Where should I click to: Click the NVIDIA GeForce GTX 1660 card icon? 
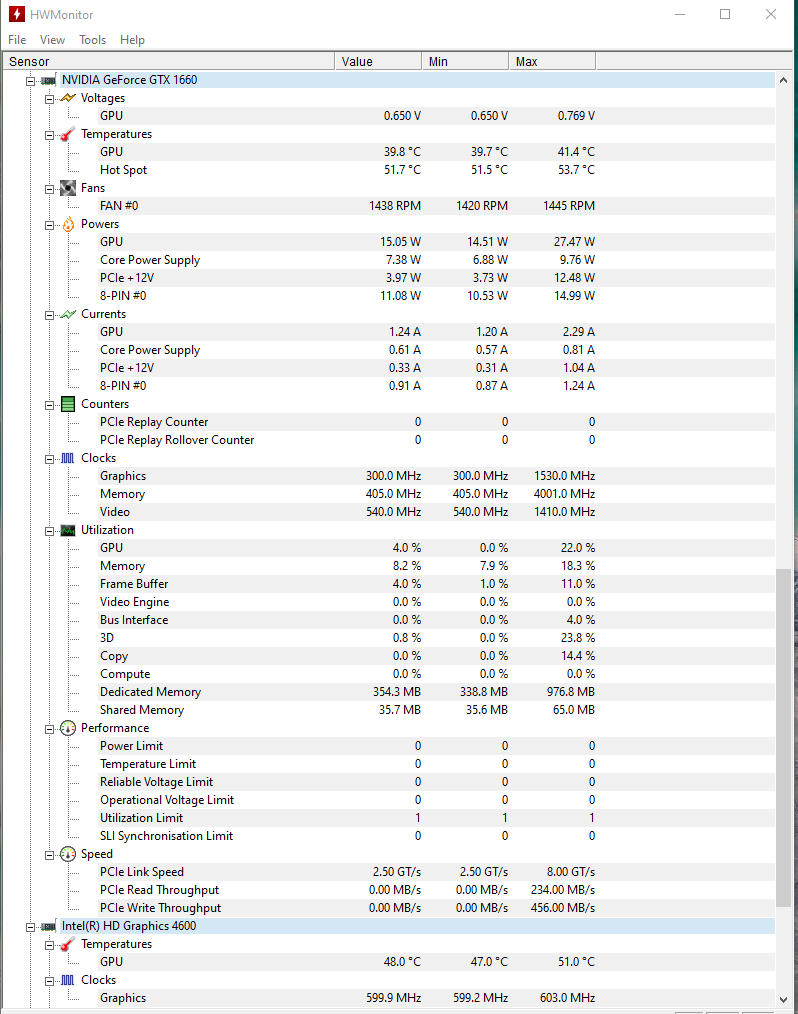(49, 80)
